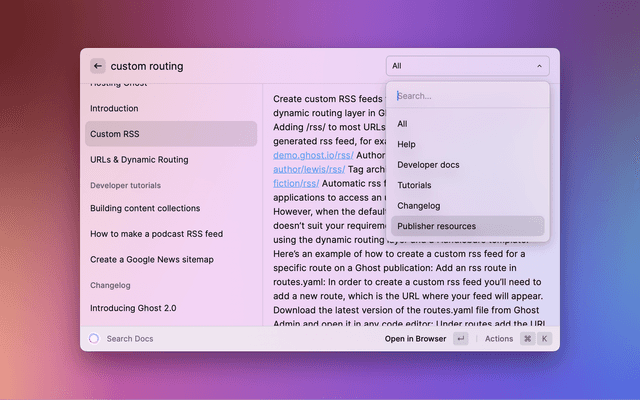This screenshot has width=640, height=400.
Task: Click the Command key icon
Action: click(527, 339)
